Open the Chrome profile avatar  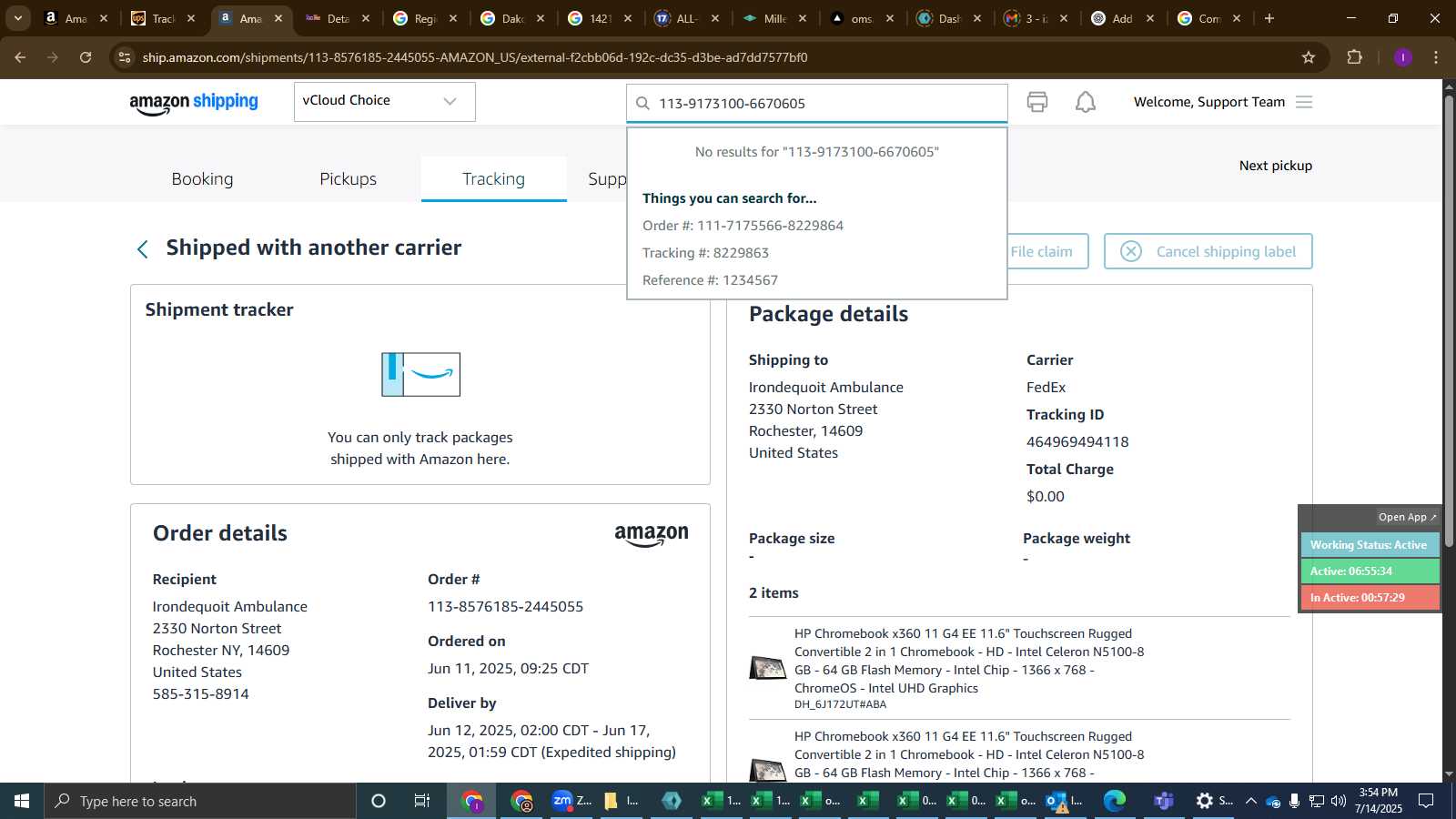click(1402, 57)
